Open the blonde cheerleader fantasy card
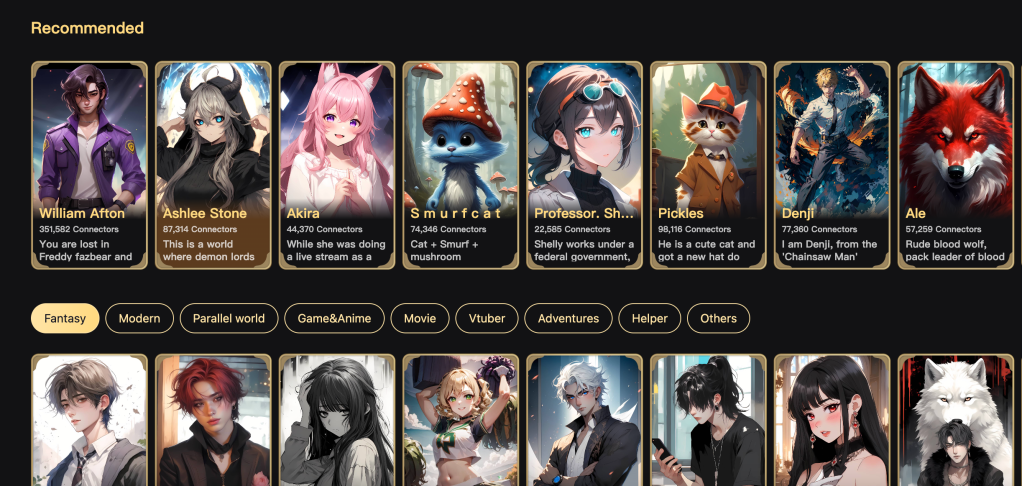The image size is (1022, 486). 461,420
